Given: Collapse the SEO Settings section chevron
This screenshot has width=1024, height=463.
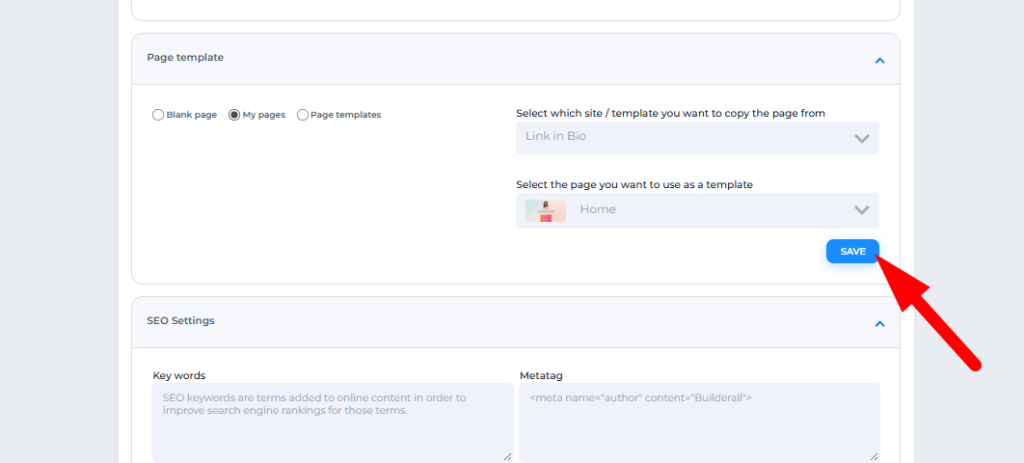Looking at the screenshot, I should (x=879, y=323).
